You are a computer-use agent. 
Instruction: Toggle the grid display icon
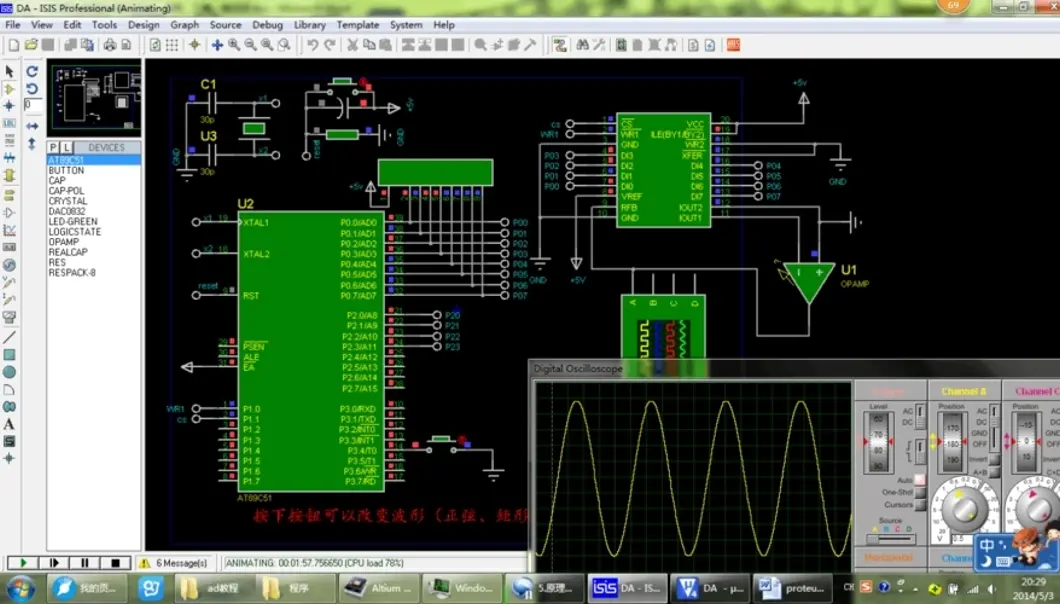[x=172, y=45]
